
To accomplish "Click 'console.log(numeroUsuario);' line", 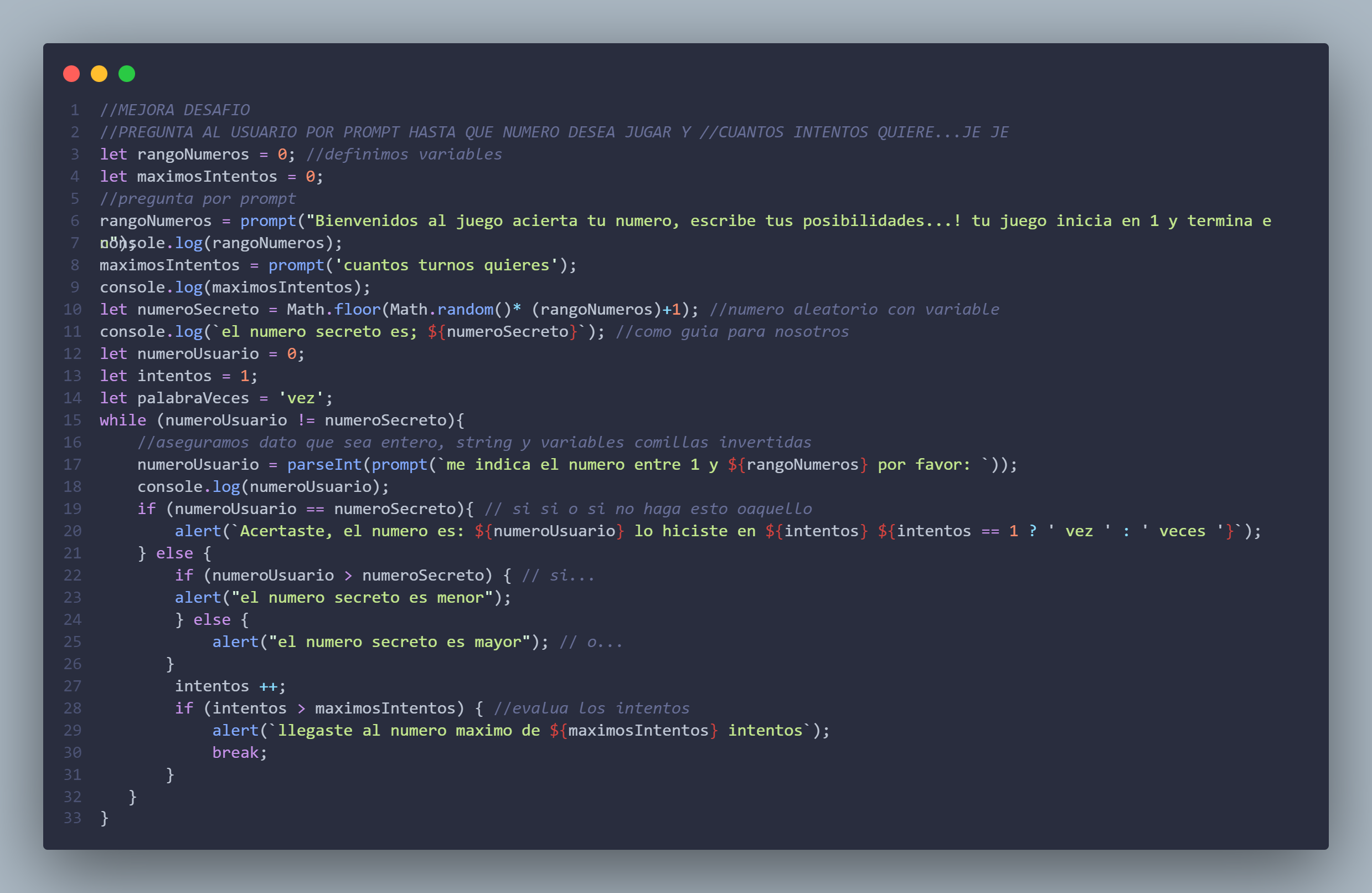I will click(264, 487).
